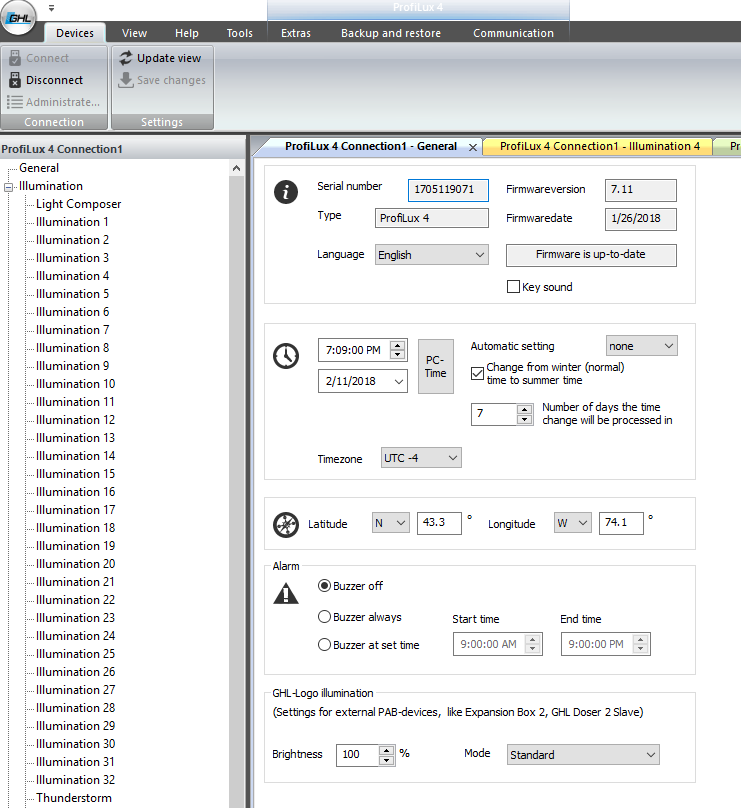The width and height of the screenshot is (741, 808).
Task: Select Illumination 1 in the tree
Action: click(x=73, y=222)
